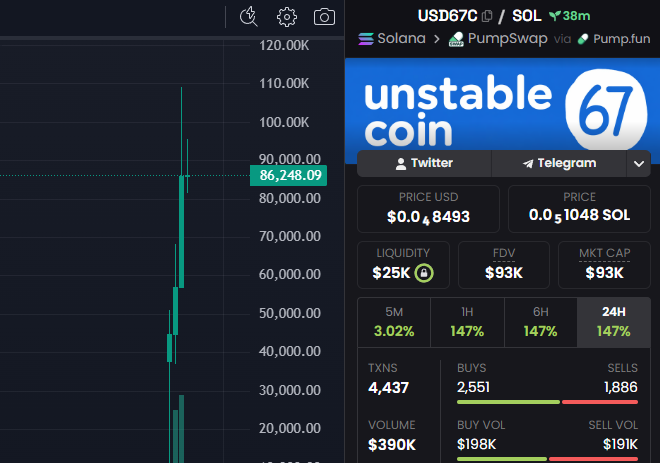Click the 38m pair age text

pos(577,16)
